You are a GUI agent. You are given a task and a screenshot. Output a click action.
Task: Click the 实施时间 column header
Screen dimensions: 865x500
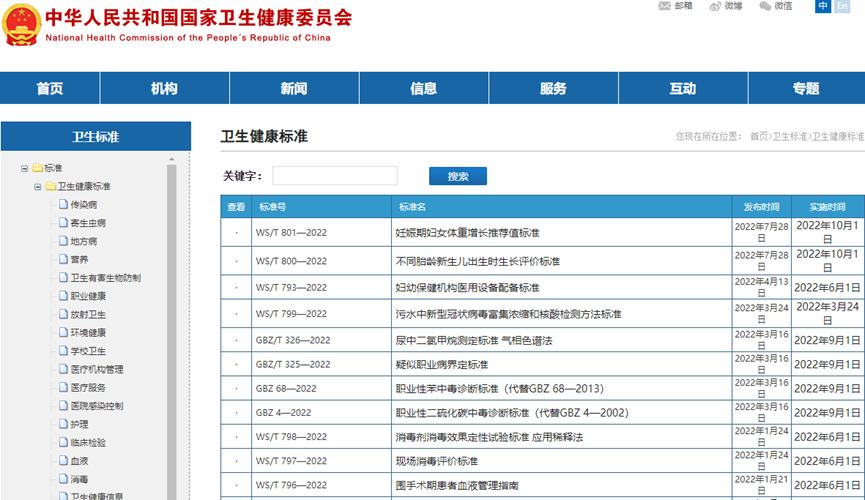point(827,207)
